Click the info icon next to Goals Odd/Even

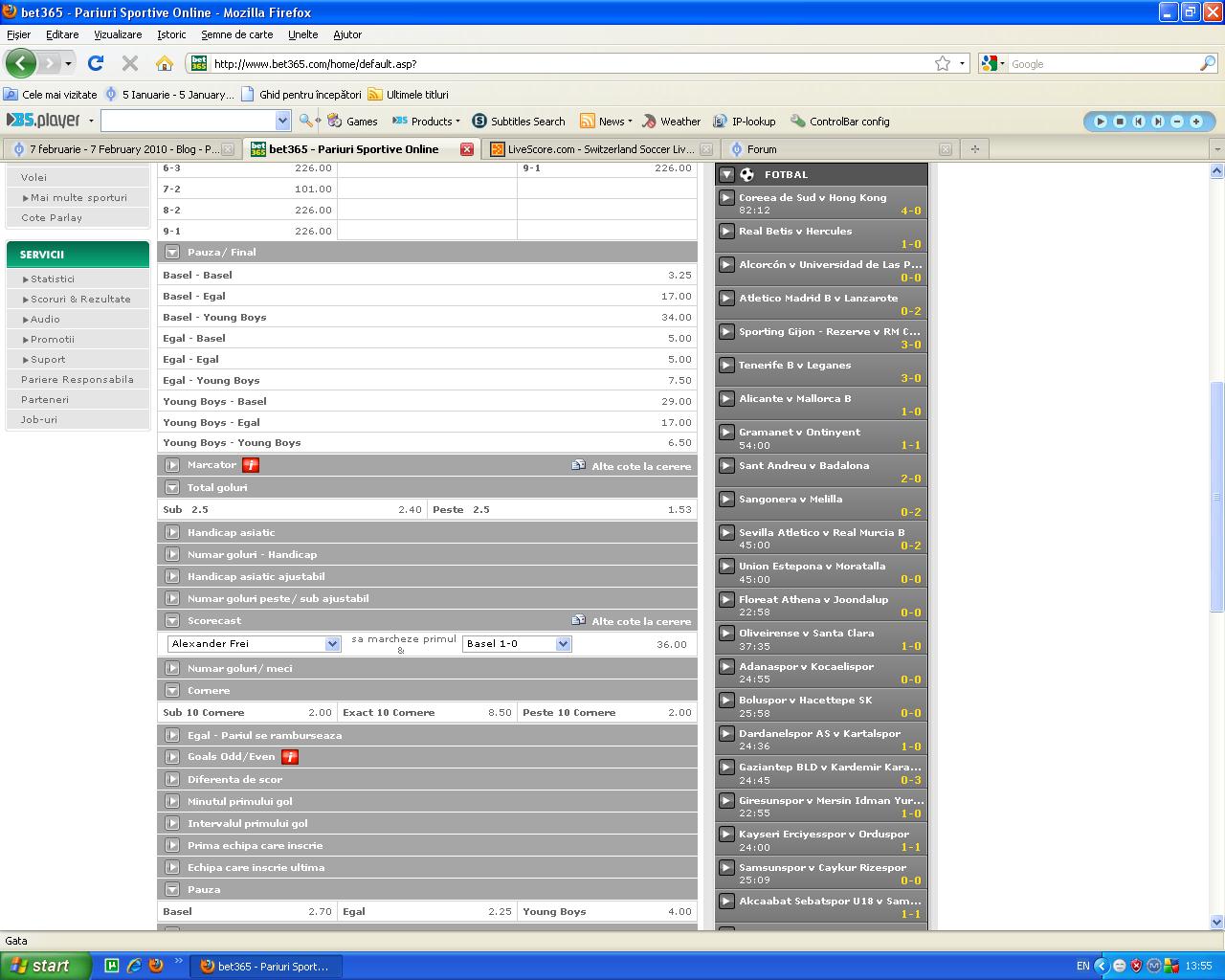(290, 757)
